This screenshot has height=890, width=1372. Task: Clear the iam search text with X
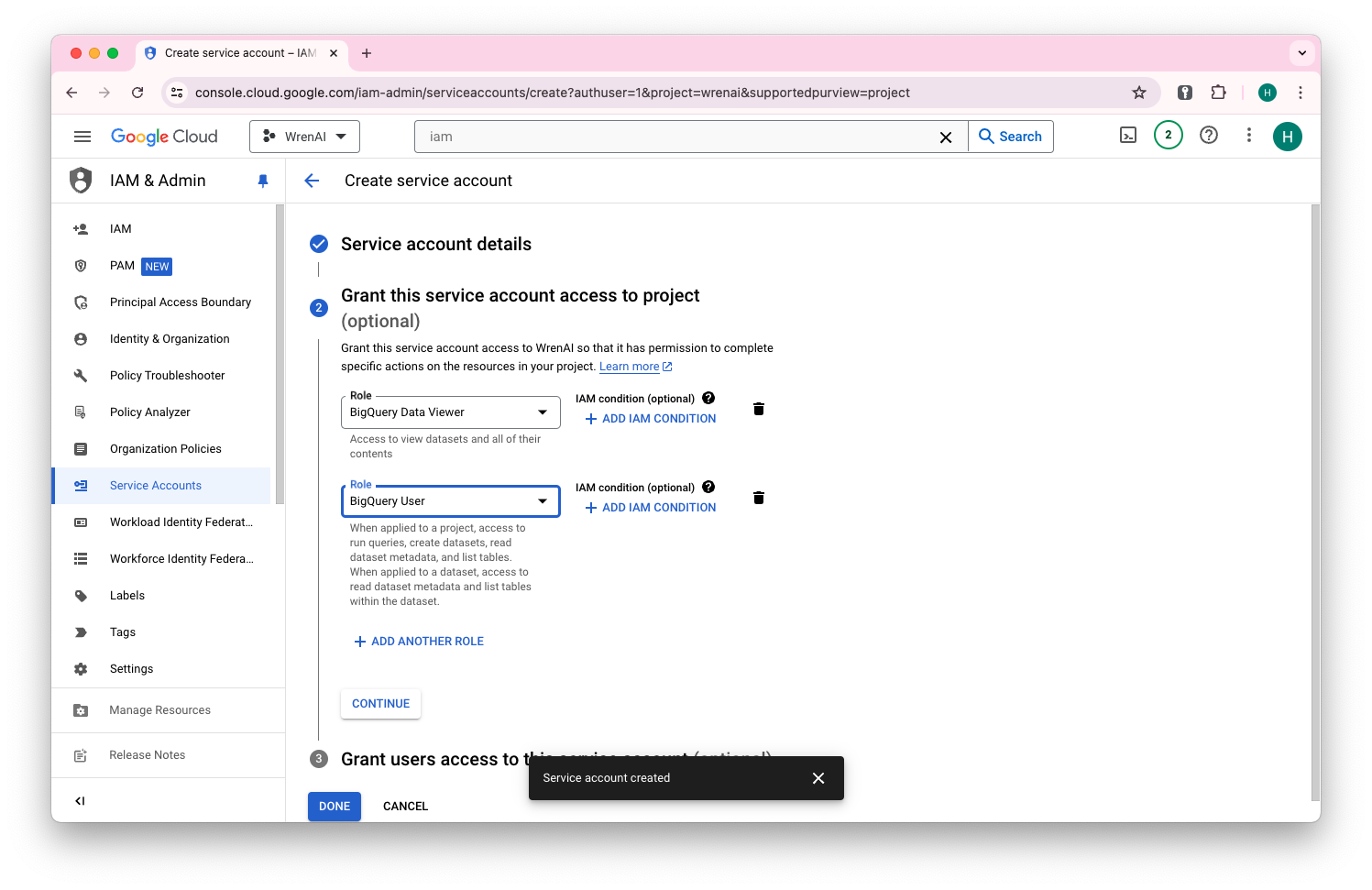(x=946, y=137)
